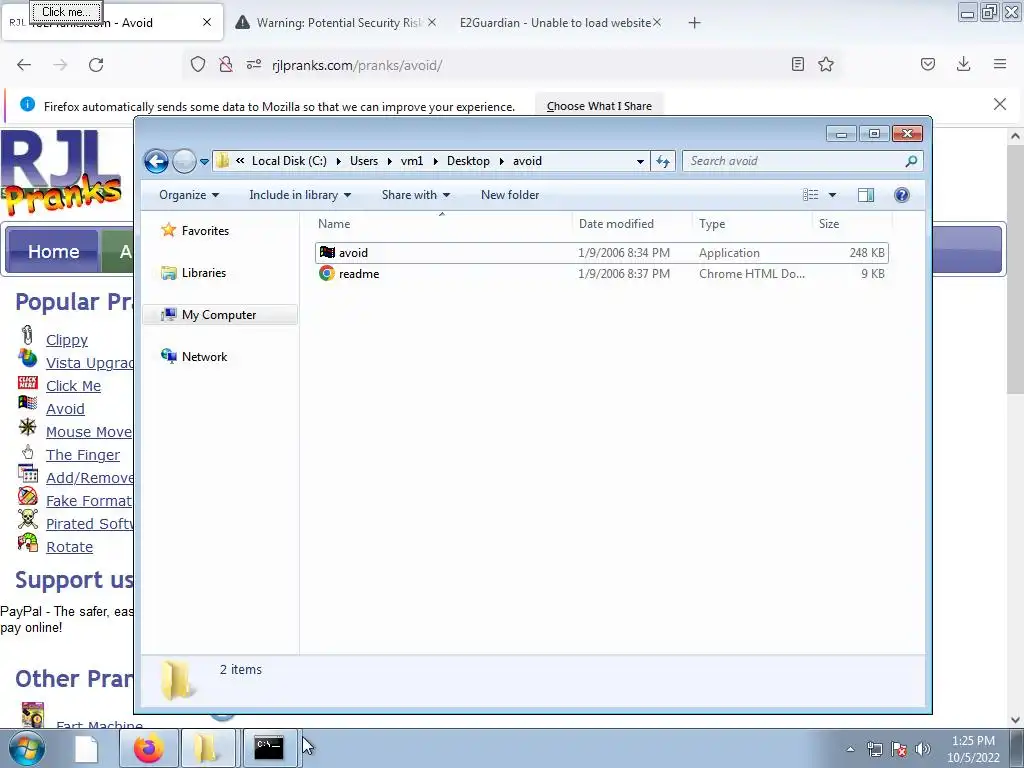Toggle Firefox reader view
The image size is (1024, 768).
[x=797, y=64]
